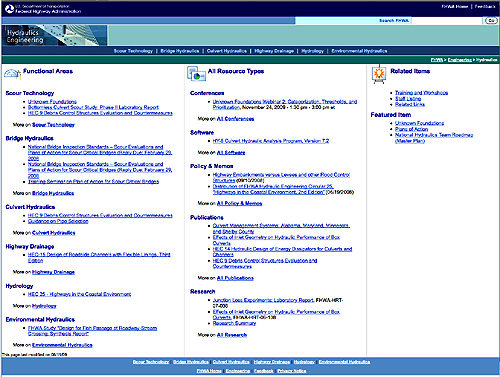Open More on Highway Drainage link
Screen dimensions: 500x377
point(53,272)
